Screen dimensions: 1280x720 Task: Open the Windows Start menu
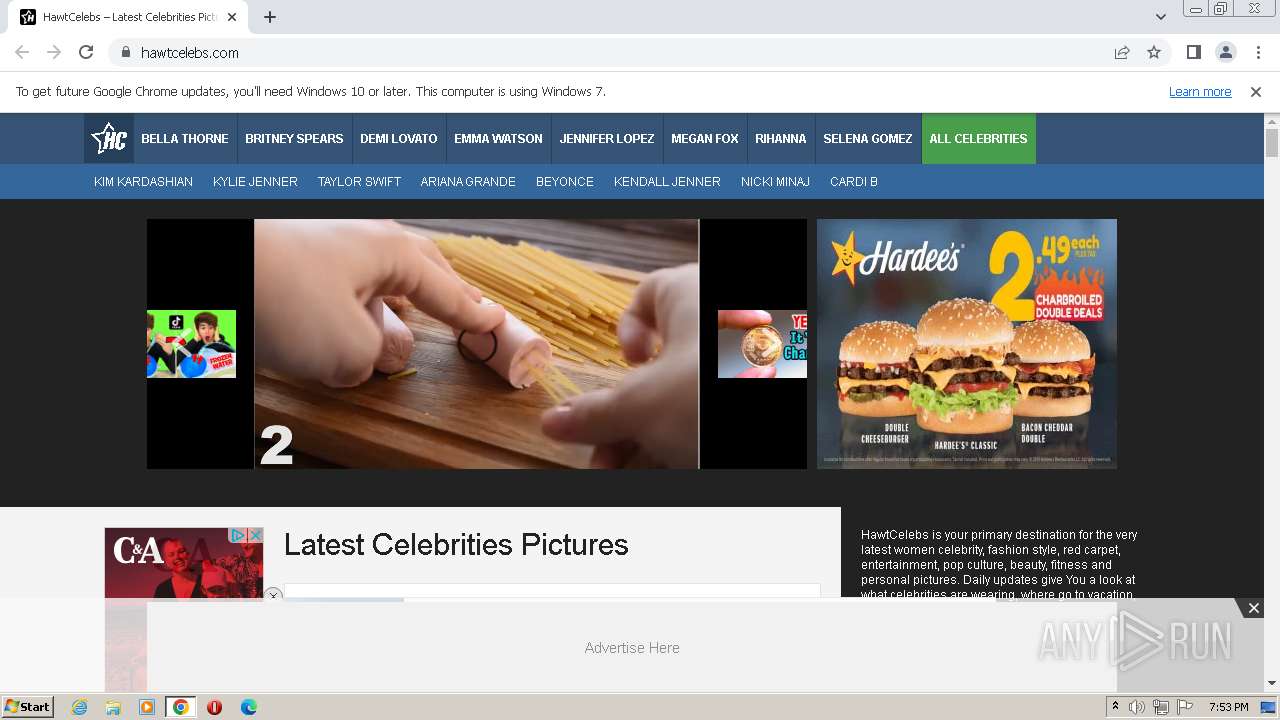28,707
